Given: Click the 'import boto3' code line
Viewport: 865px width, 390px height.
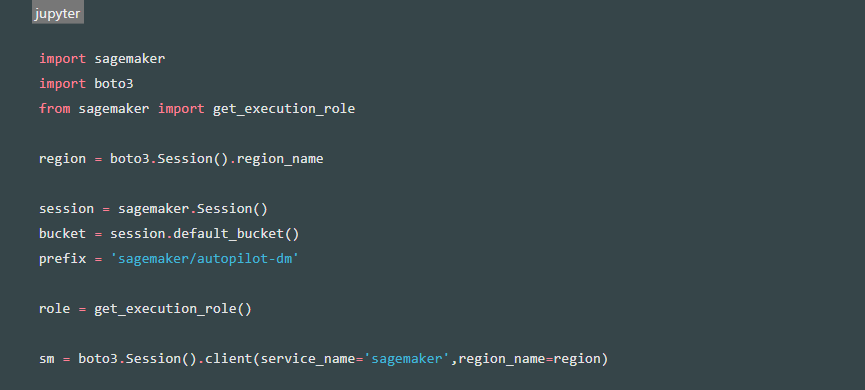Looking at the screenshot, I should 86,83.
